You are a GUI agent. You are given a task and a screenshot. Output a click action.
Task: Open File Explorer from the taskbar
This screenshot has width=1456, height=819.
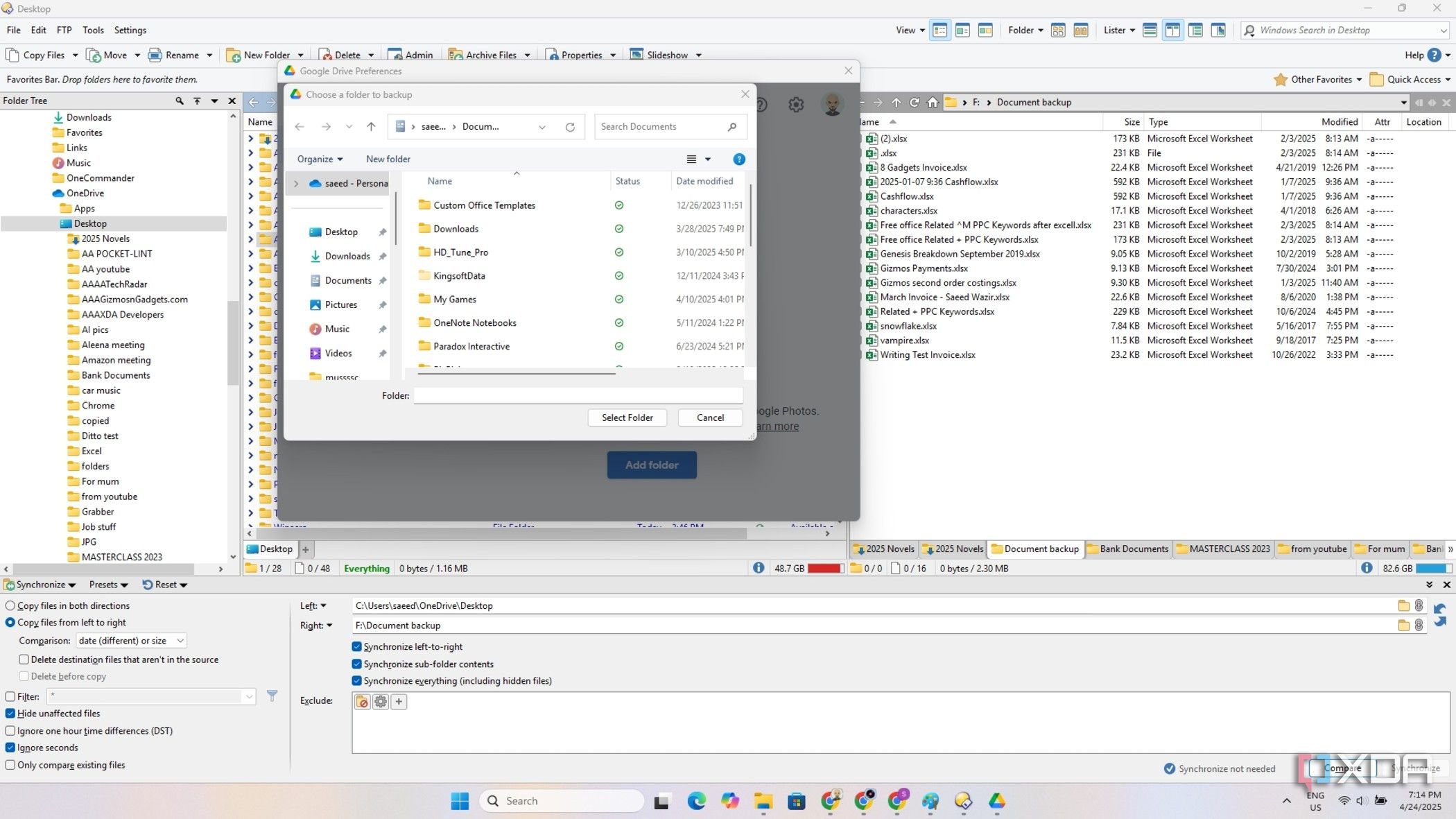tap(763, 801)
